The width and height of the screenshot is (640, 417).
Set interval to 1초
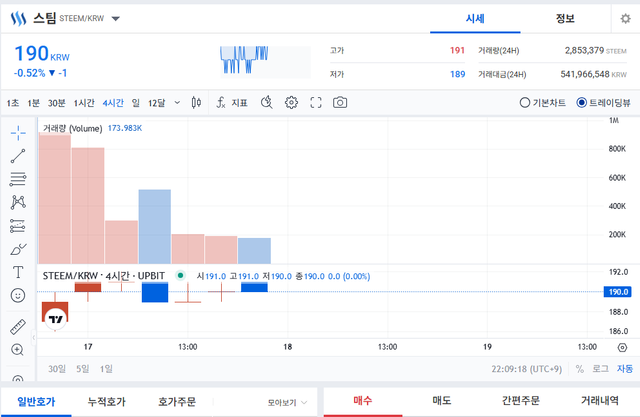point(13,103)
